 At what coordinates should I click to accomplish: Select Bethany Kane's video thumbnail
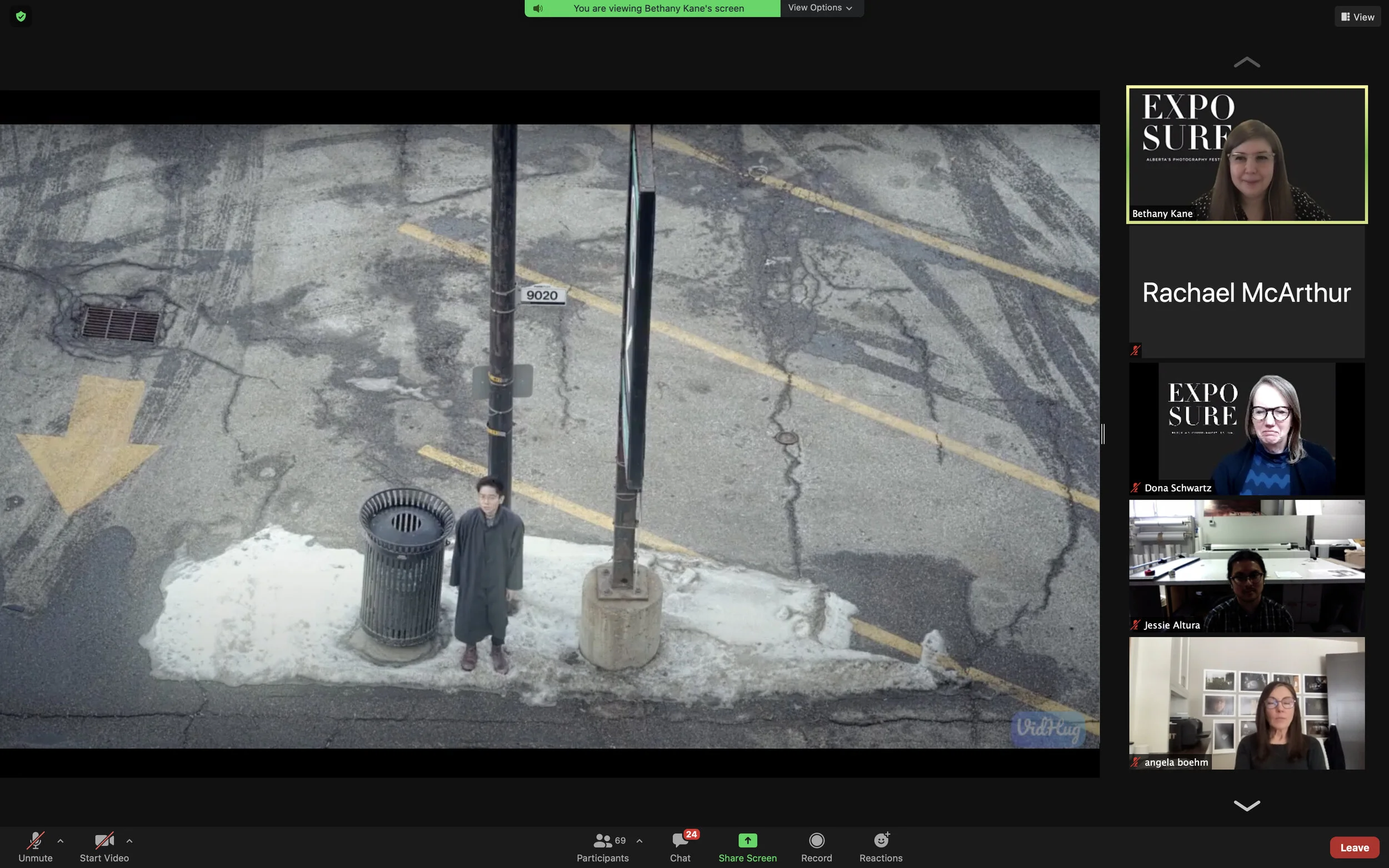click(x=1247, y=154)
